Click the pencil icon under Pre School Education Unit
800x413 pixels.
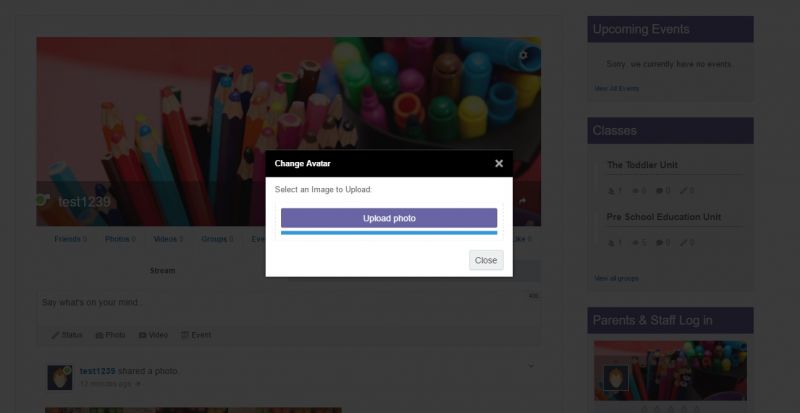pos(684,243)
